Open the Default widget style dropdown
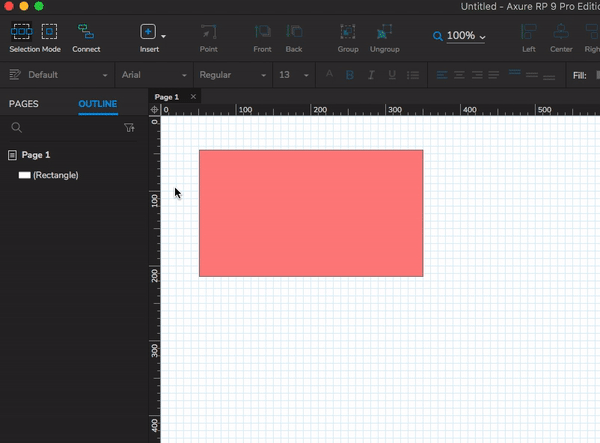The width and height of the screenshot is (600, 443). [x=67, y=75]
